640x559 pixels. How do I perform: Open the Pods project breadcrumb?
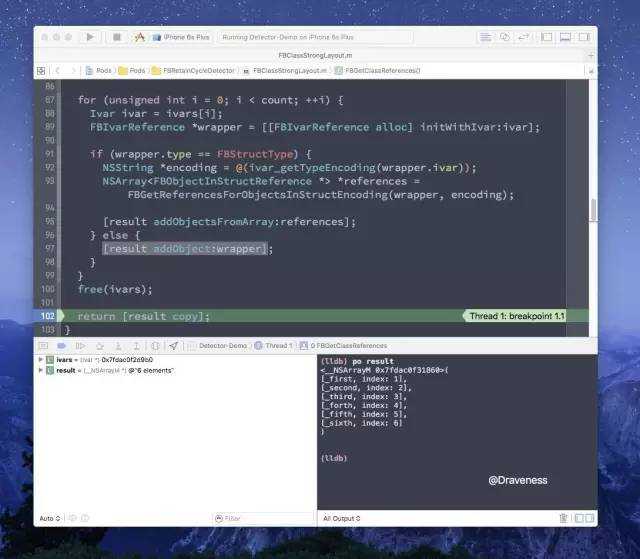(99, 71)
